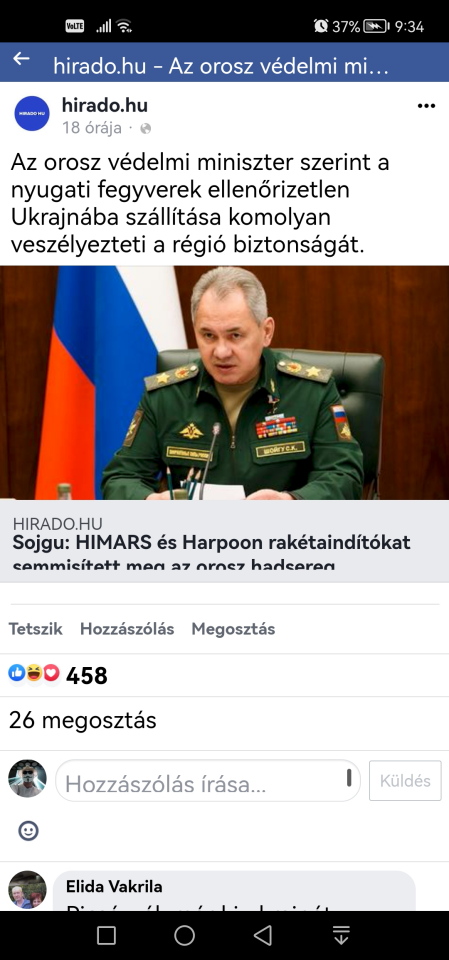Tap the back arrow in header
Image resolution: width=449 pixels, height=960 pixels.
[x=21, y=59]
